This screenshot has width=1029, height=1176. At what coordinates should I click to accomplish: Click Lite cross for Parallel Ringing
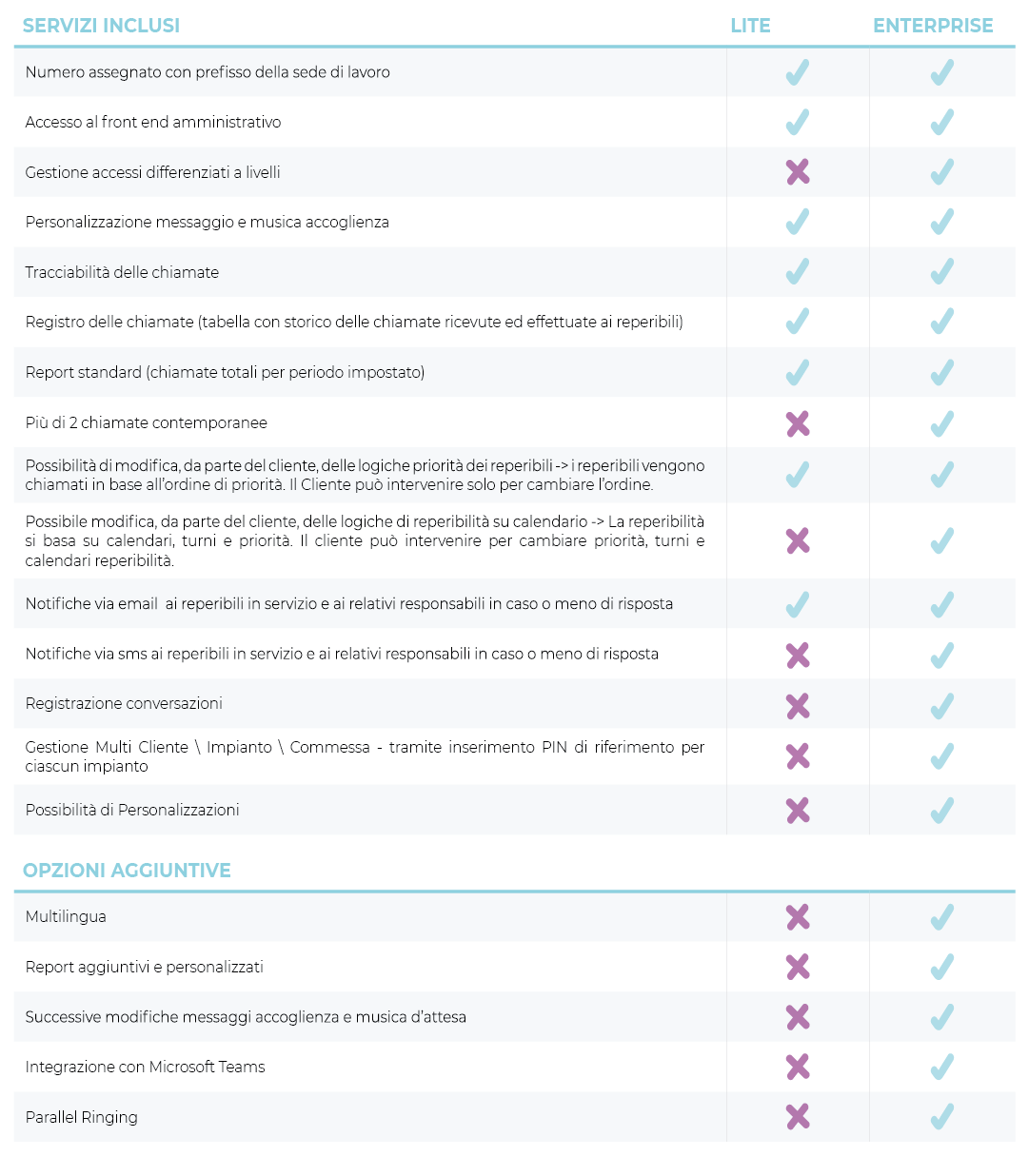click(x=798, y=1116)
